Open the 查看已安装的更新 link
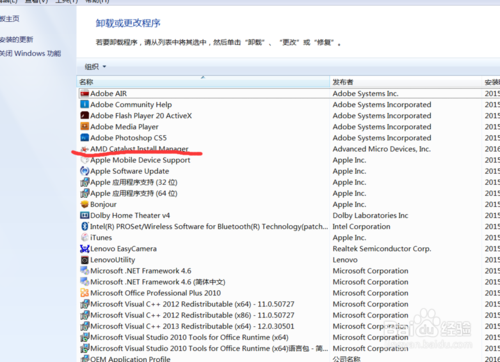Image resolution: width=500 pixels, height=362 pixels. click(16, 40)
